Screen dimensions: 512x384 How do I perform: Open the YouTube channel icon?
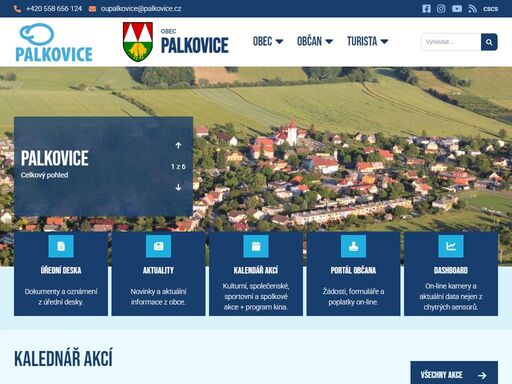[x=457, y=9]
